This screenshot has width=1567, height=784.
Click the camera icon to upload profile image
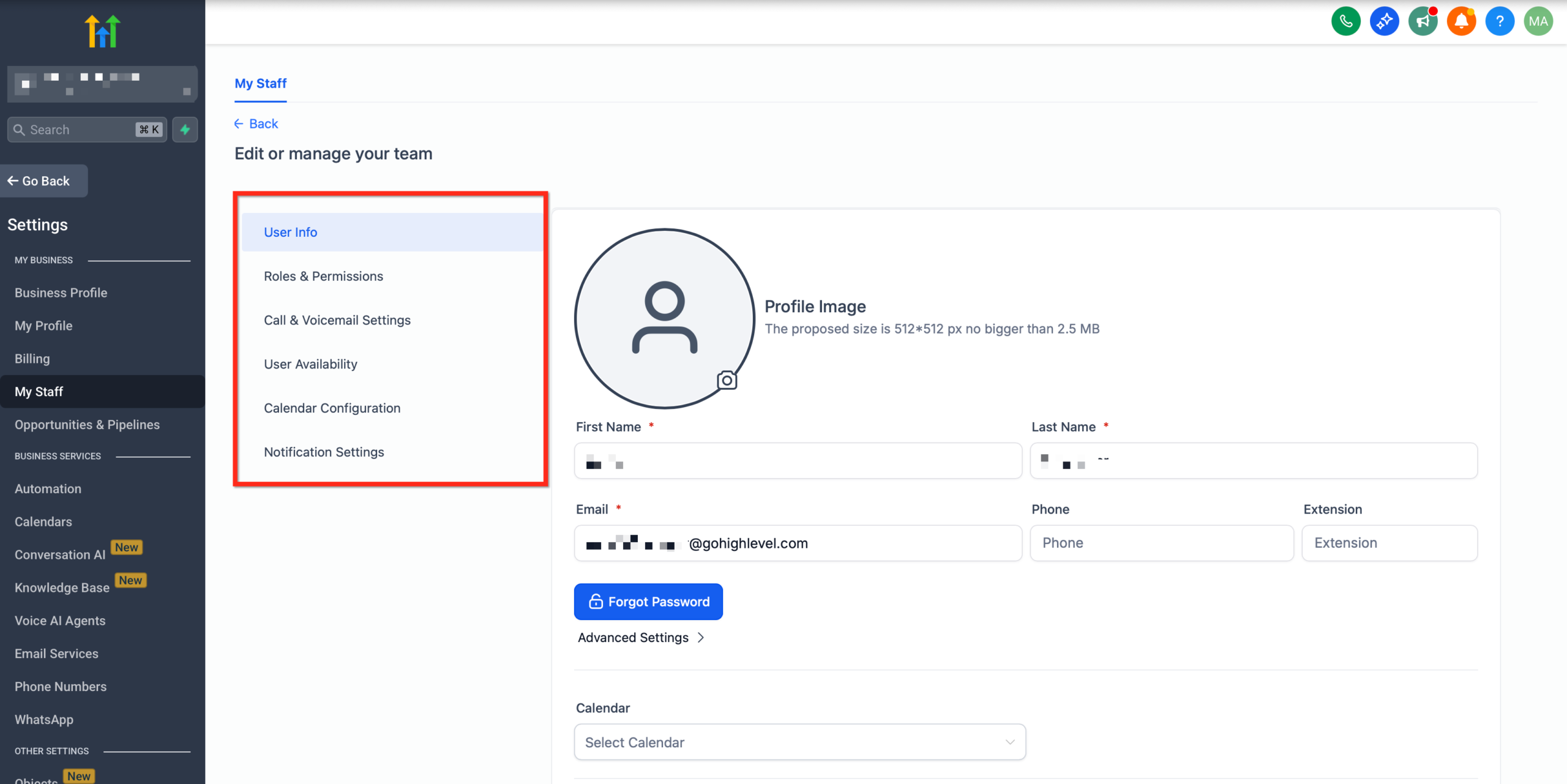[x=727, y=380]
